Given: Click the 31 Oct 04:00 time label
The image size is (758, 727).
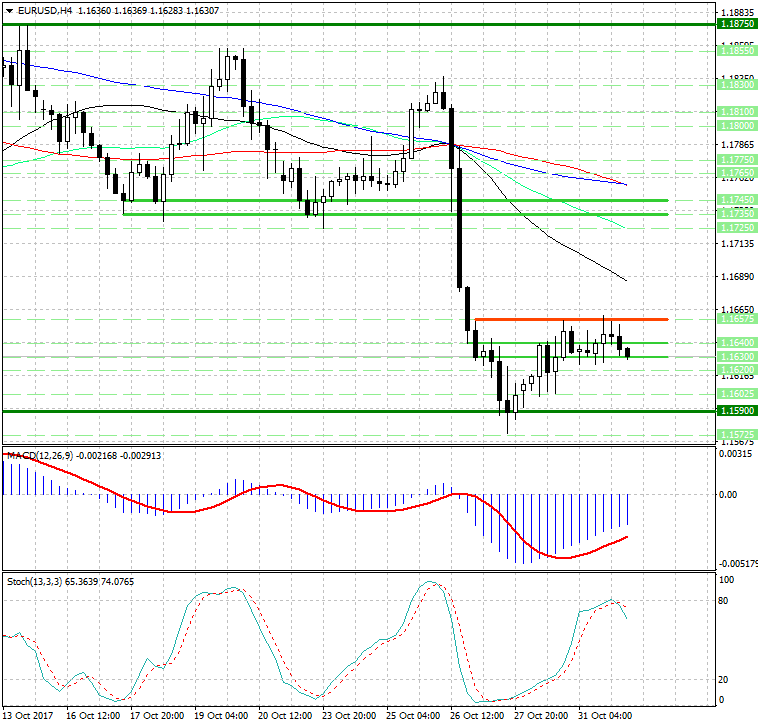Looking at the screenshot, I should coord(607,717).
